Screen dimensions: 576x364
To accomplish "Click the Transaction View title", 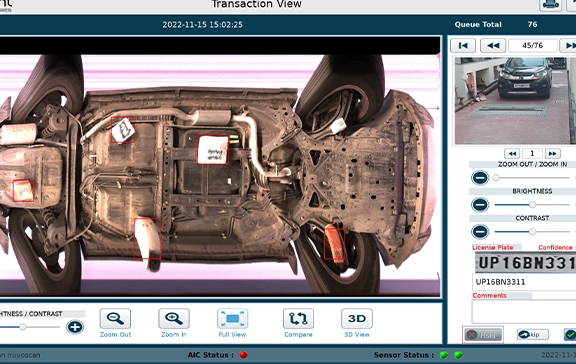I will [257, 4].
